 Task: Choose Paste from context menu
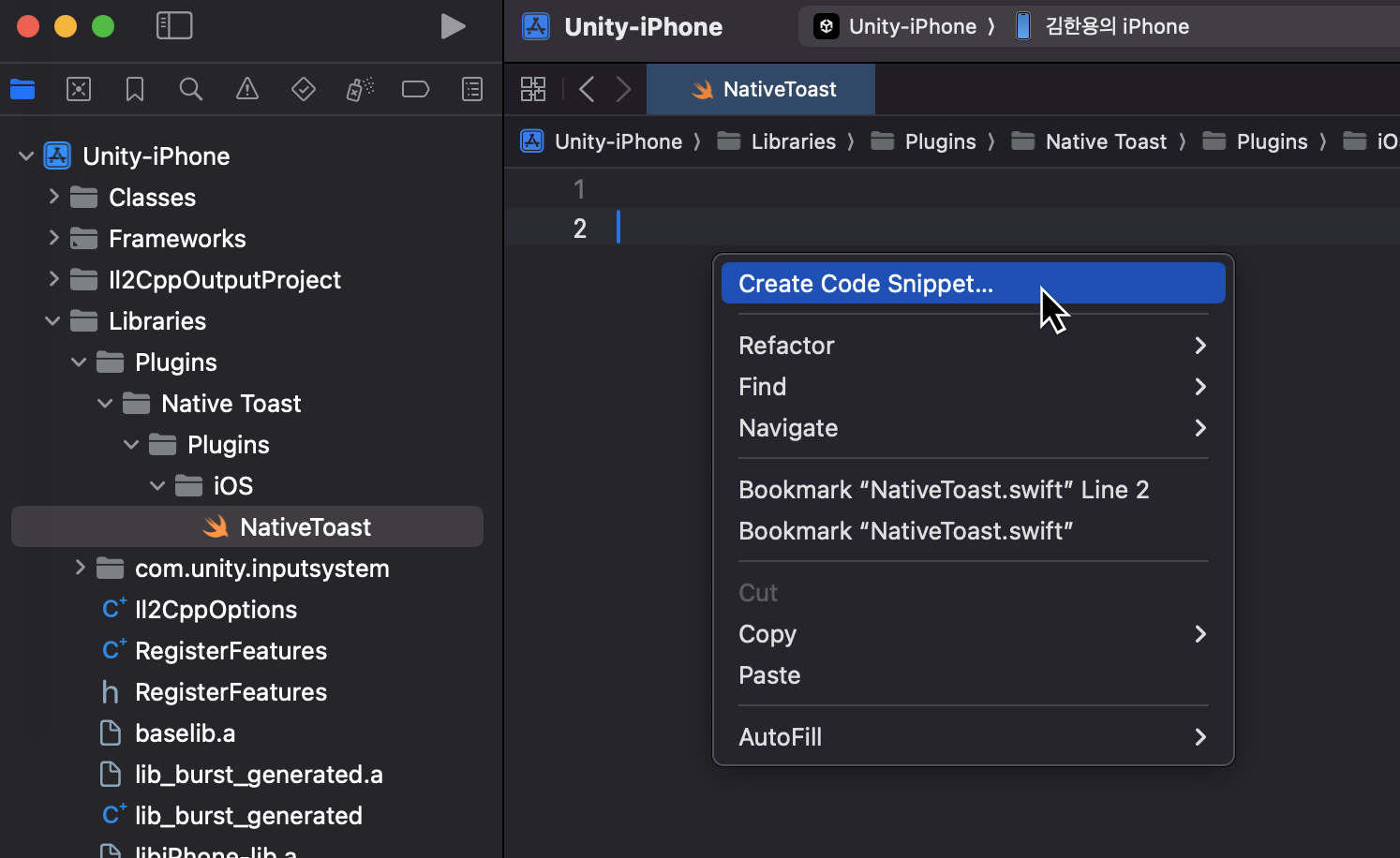click(974, 674)
